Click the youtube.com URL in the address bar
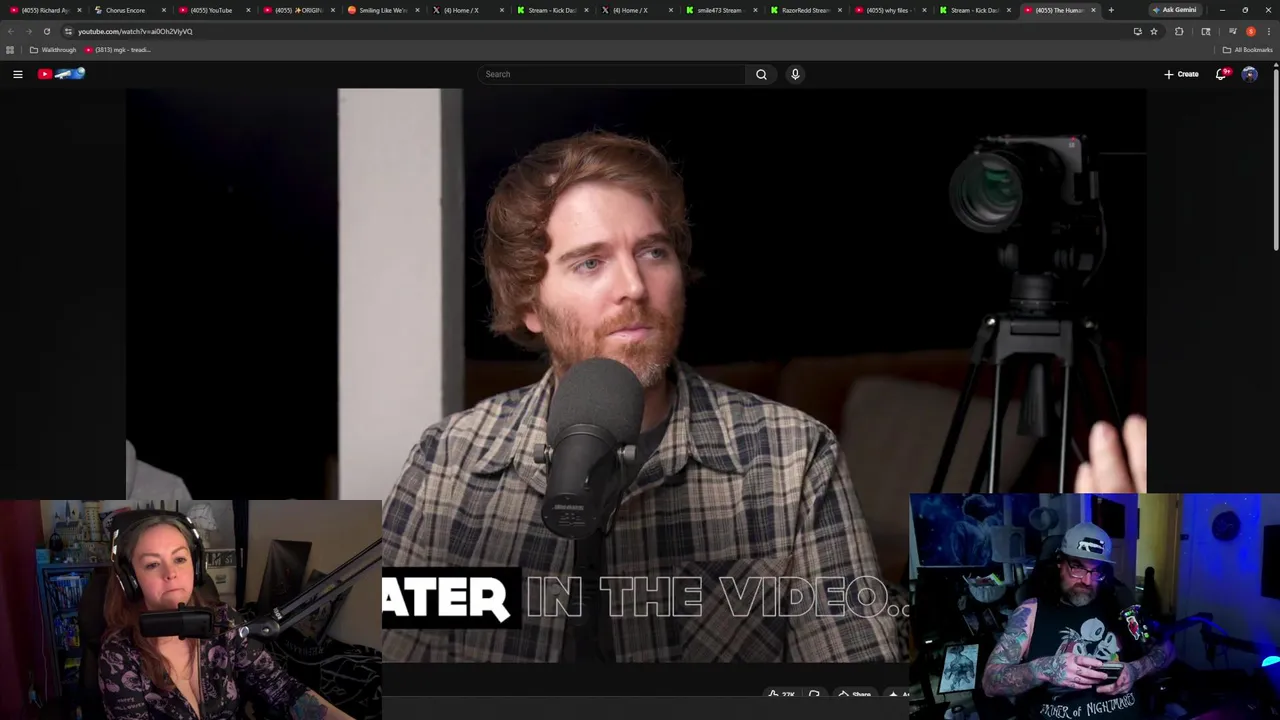 (135, 31)
